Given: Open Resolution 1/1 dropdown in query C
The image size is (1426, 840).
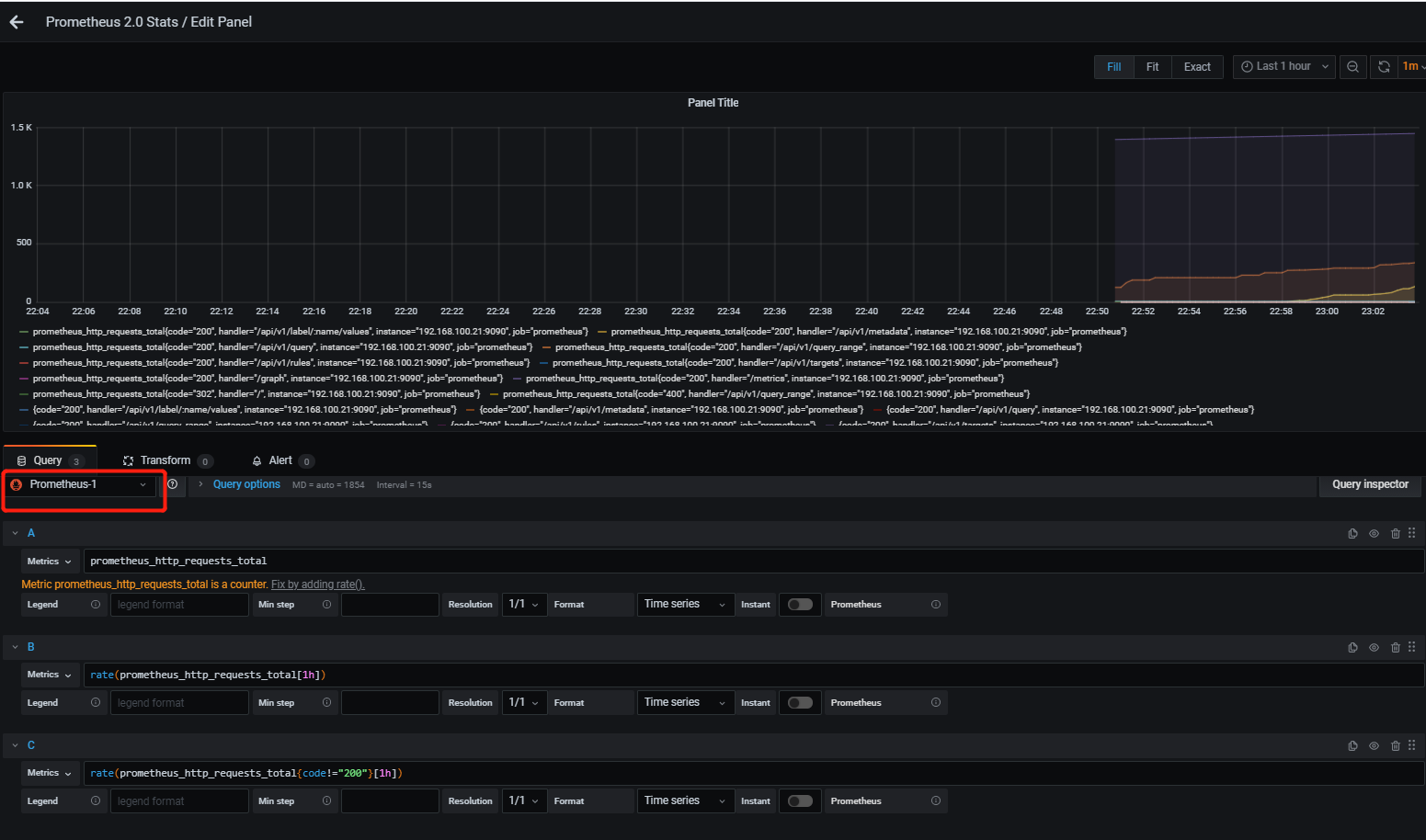Looking at the screenshot, I should [524, 801].
